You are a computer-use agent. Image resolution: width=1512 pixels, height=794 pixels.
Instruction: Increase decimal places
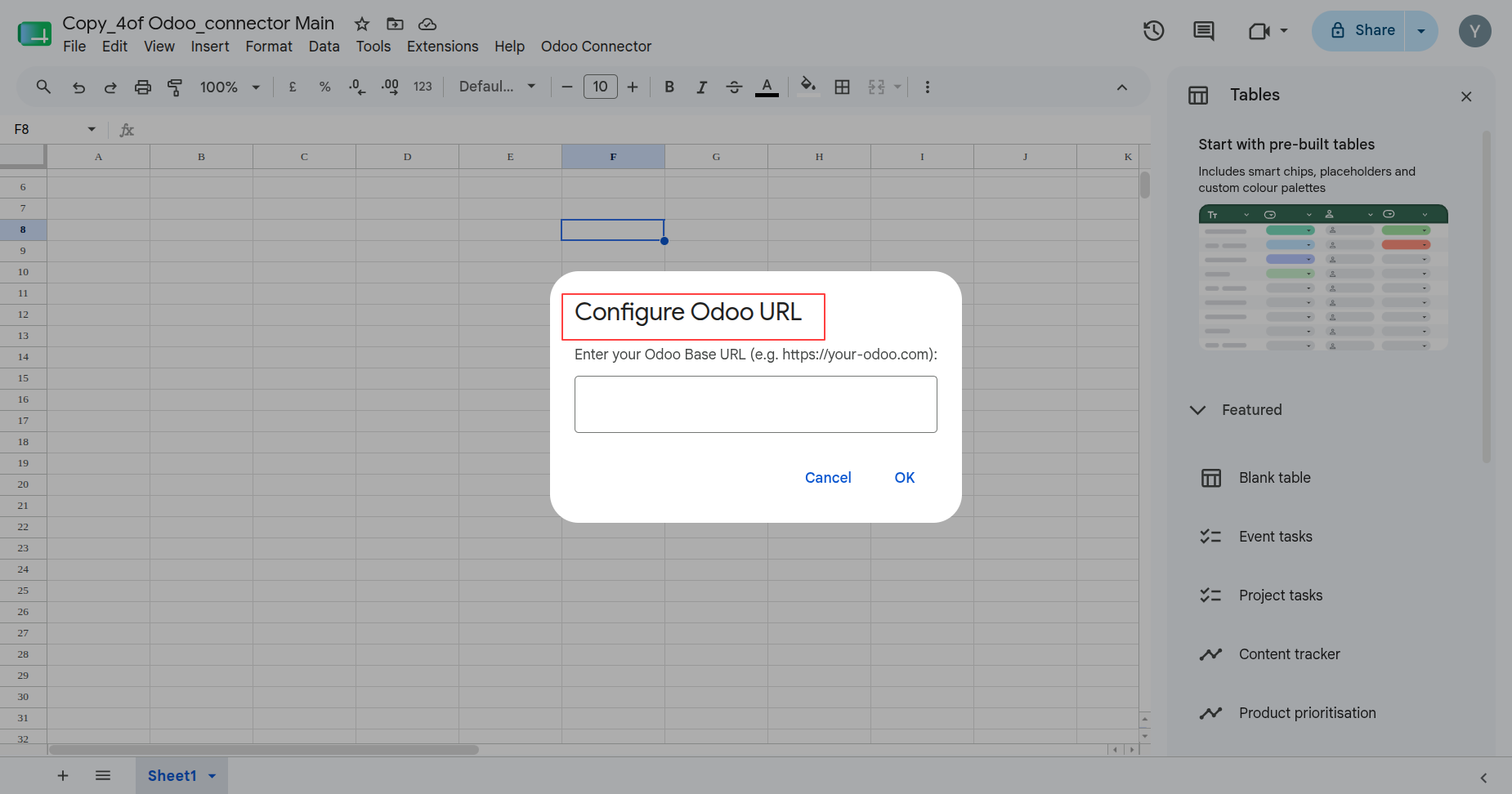[390, 87]
